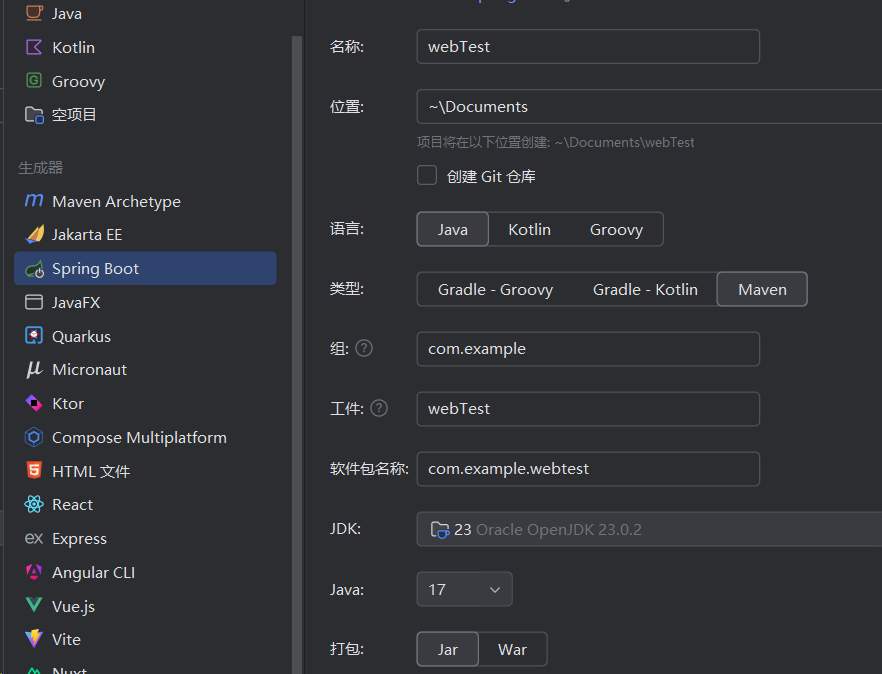Select Quarkus generator
This screenshot has height=674, width=882.
145,336
